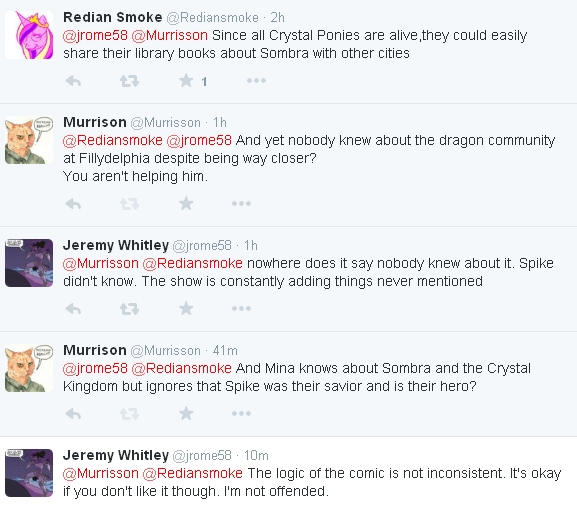577x510 pixels.
Task: Star Murrison's tweet about Mina and Sombra
Action: 186,414
